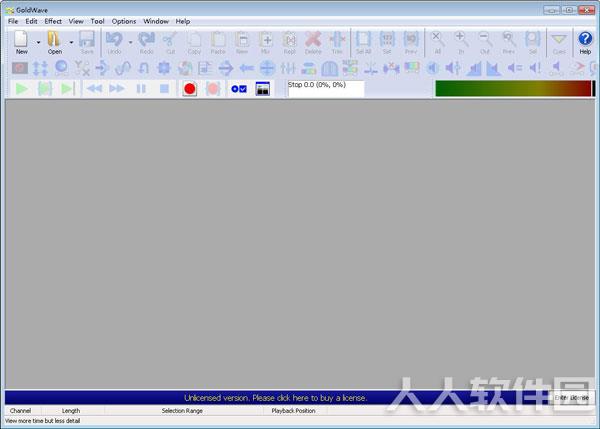This screenshot has width=600, height=429.
Task: Click the Enter License button
Action: point(572,398)
